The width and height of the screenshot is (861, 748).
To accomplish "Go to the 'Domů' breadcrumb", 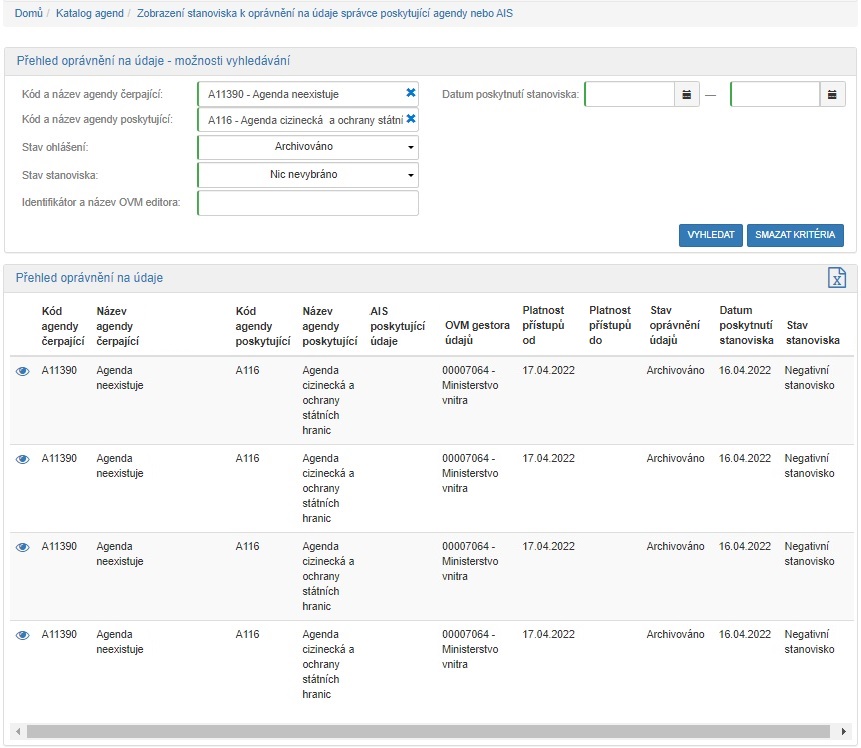I will [x=28, y=15].
